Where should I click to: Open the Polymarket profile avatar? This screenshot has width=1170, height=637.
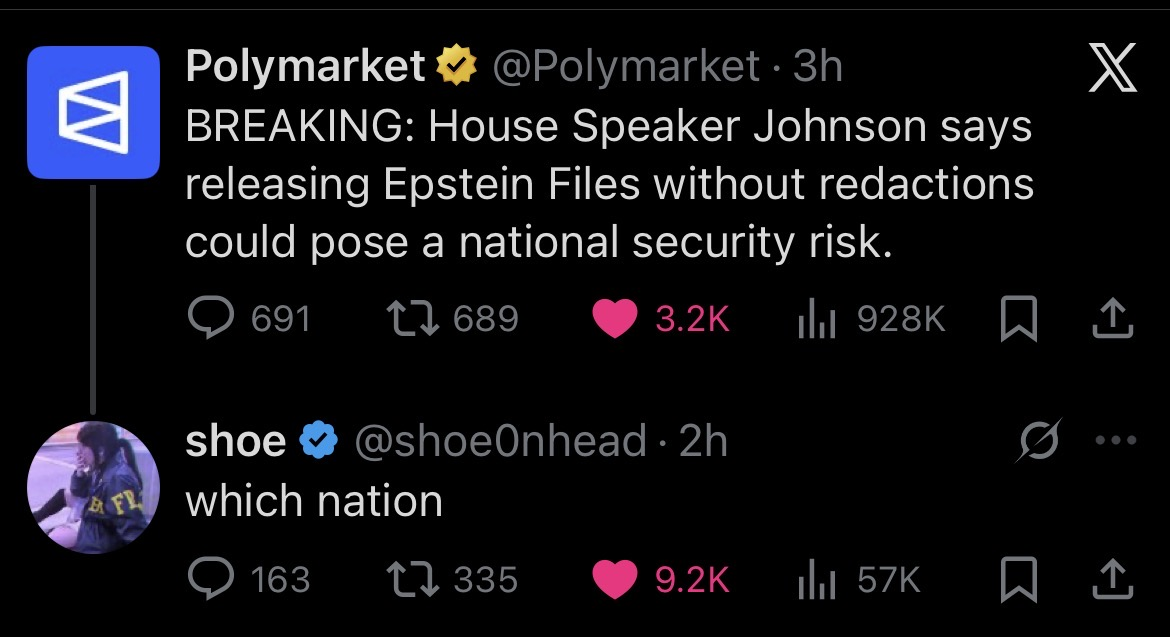click(x=93, y=112)
